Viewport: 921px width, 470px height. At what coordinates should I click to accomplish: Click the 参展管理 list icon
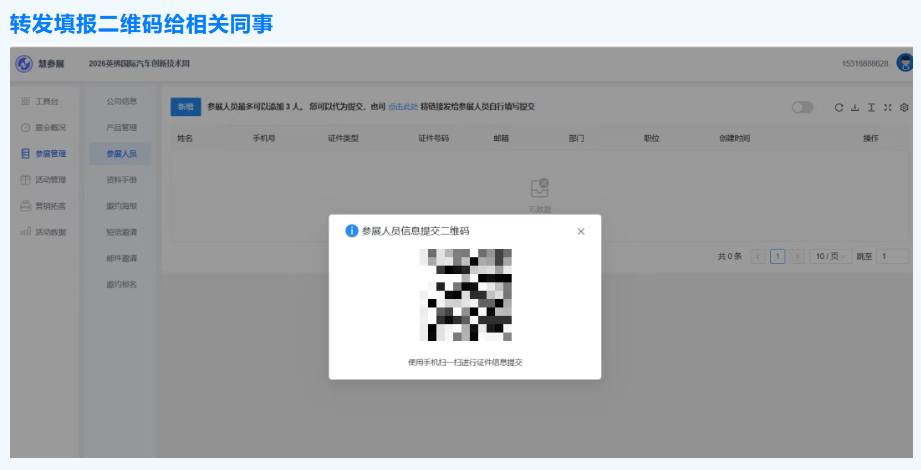pyautogui.click(x=25, y=154)
